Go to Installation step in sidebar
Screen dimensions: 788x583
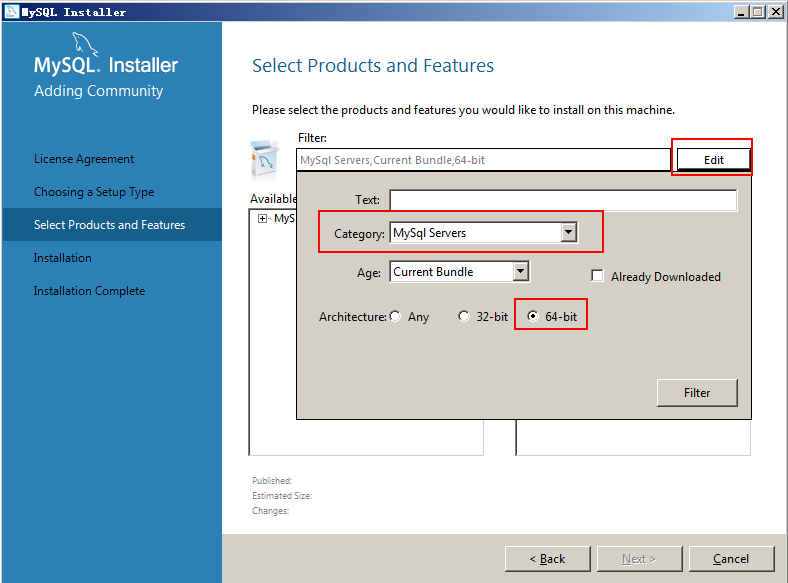pyautogui.click(x=63, y=258)
